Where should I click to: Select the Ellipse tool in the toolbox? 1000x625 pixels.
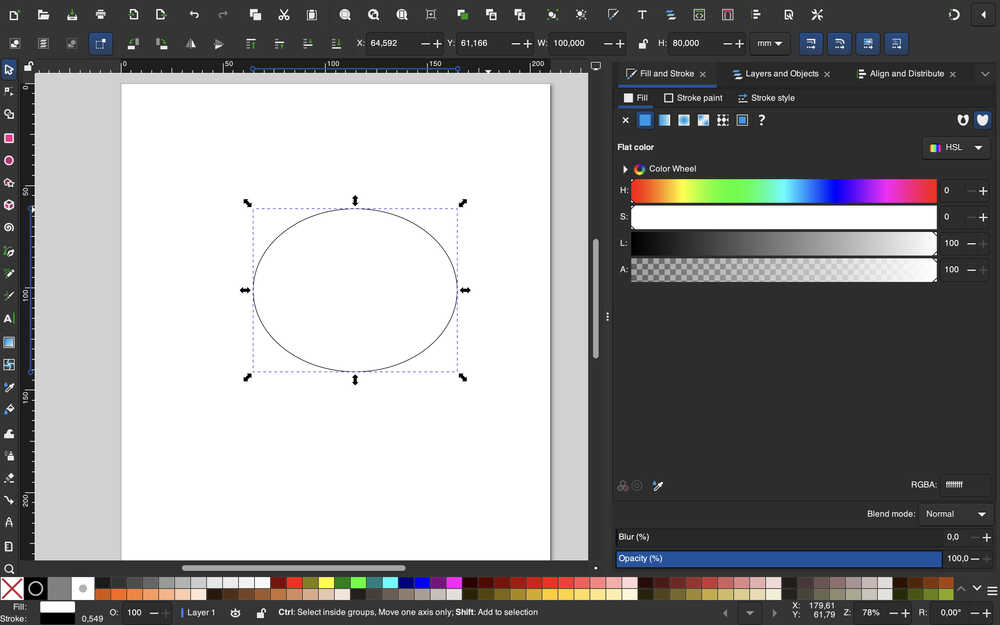point(9,160)
